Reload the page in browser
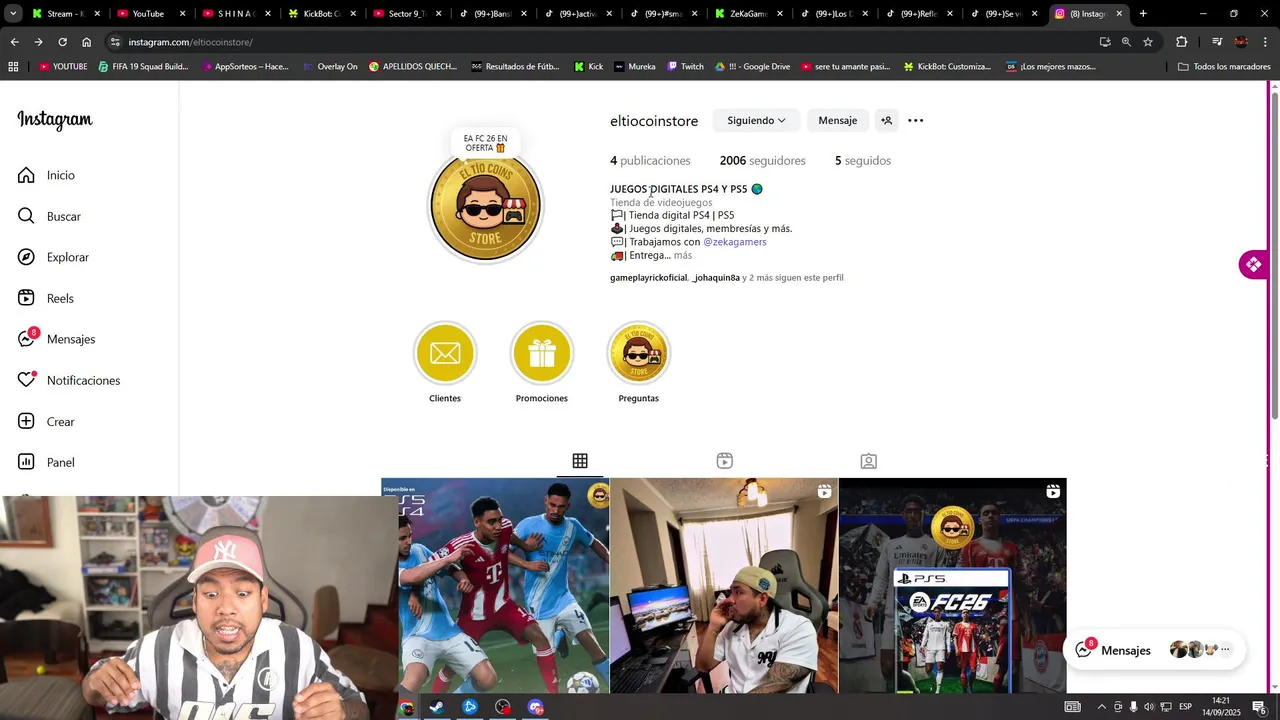 point(62,42)
